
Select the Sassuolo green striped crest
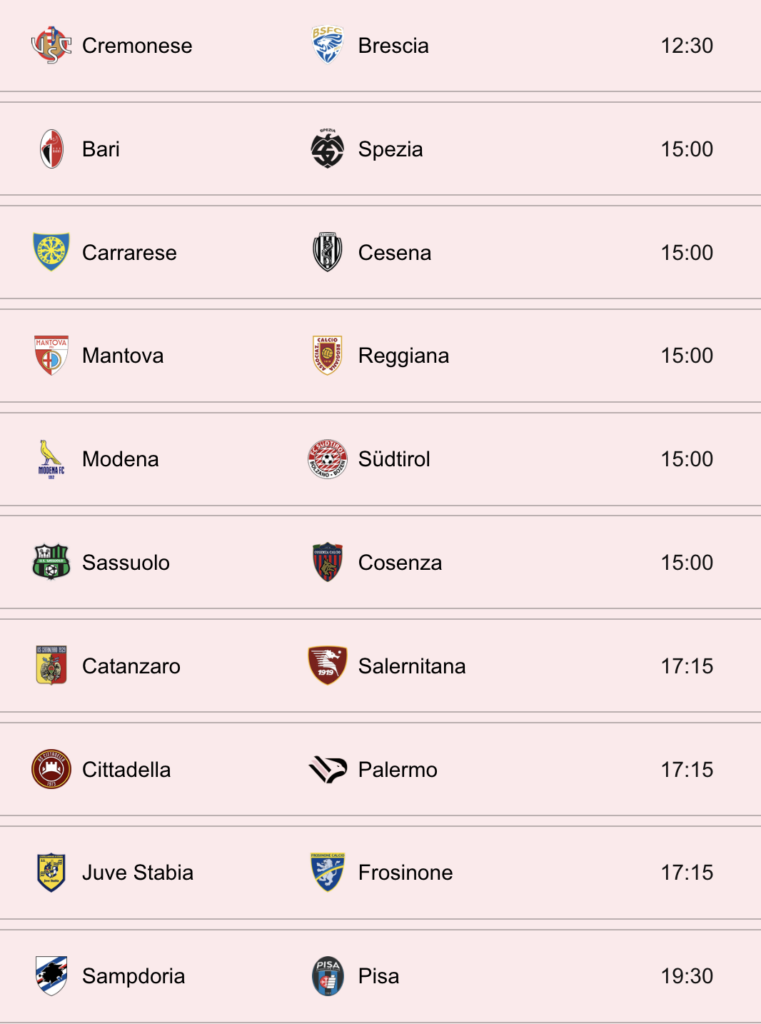51,562
